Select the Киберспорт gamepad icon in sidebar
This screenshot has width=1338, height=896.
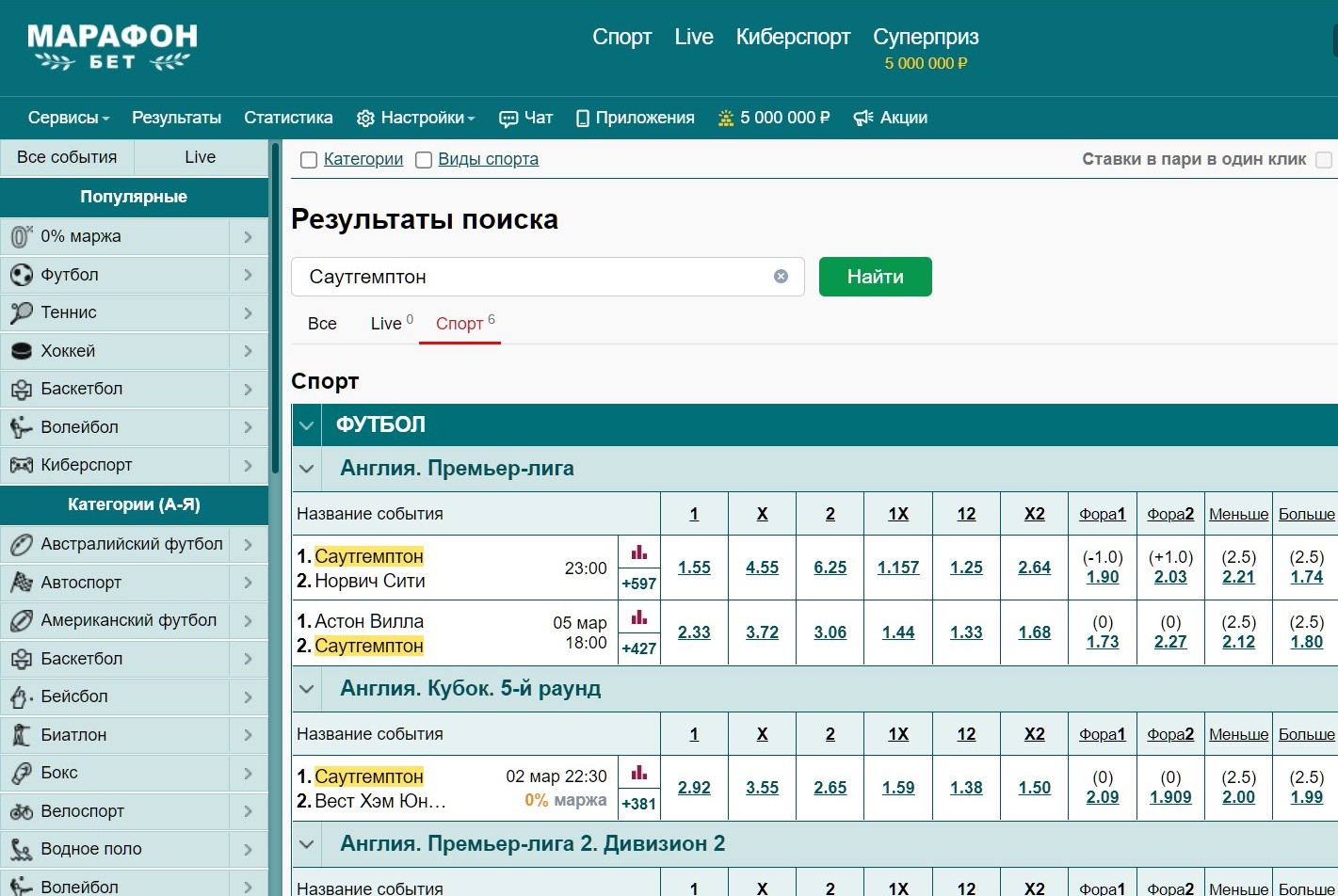click(21, 465)
